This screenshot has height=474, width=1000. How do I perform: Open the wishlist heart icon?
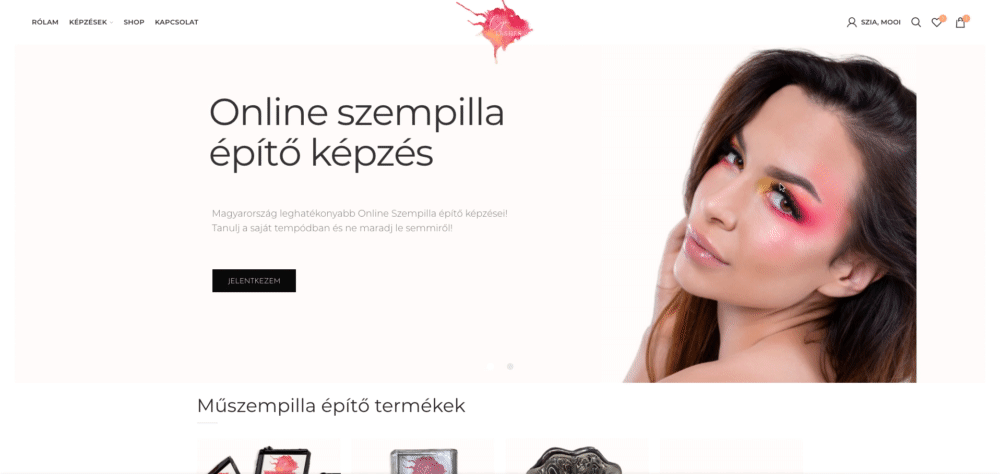(x=936, y=23)
